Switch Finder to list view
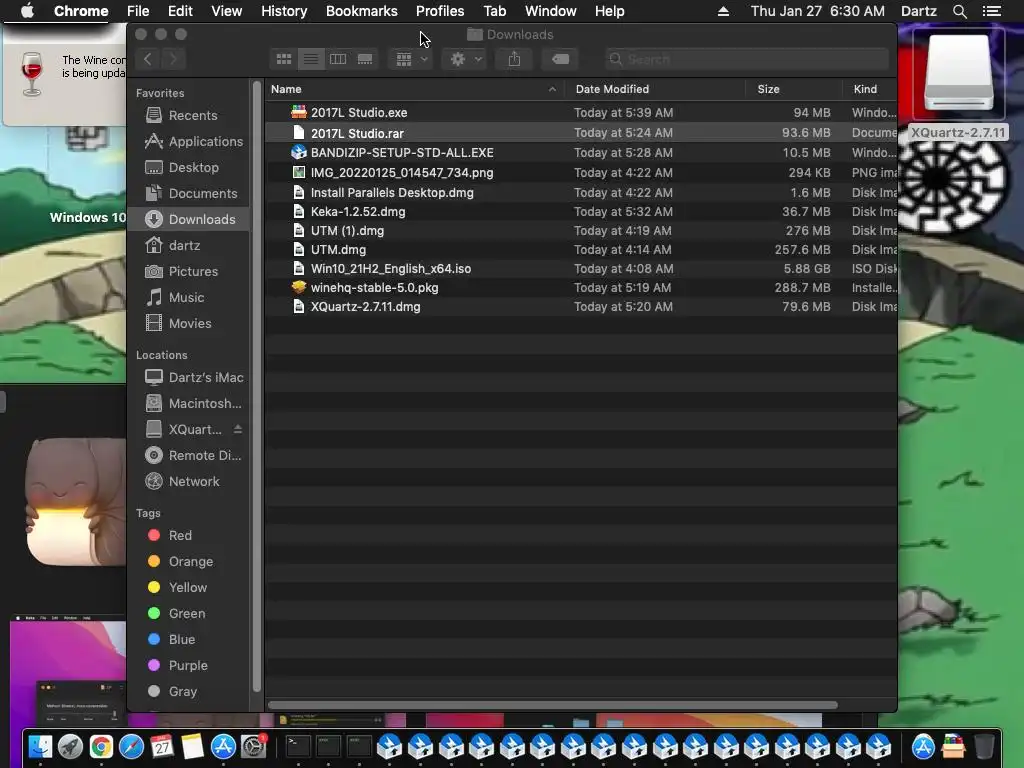 pos(311,59)
